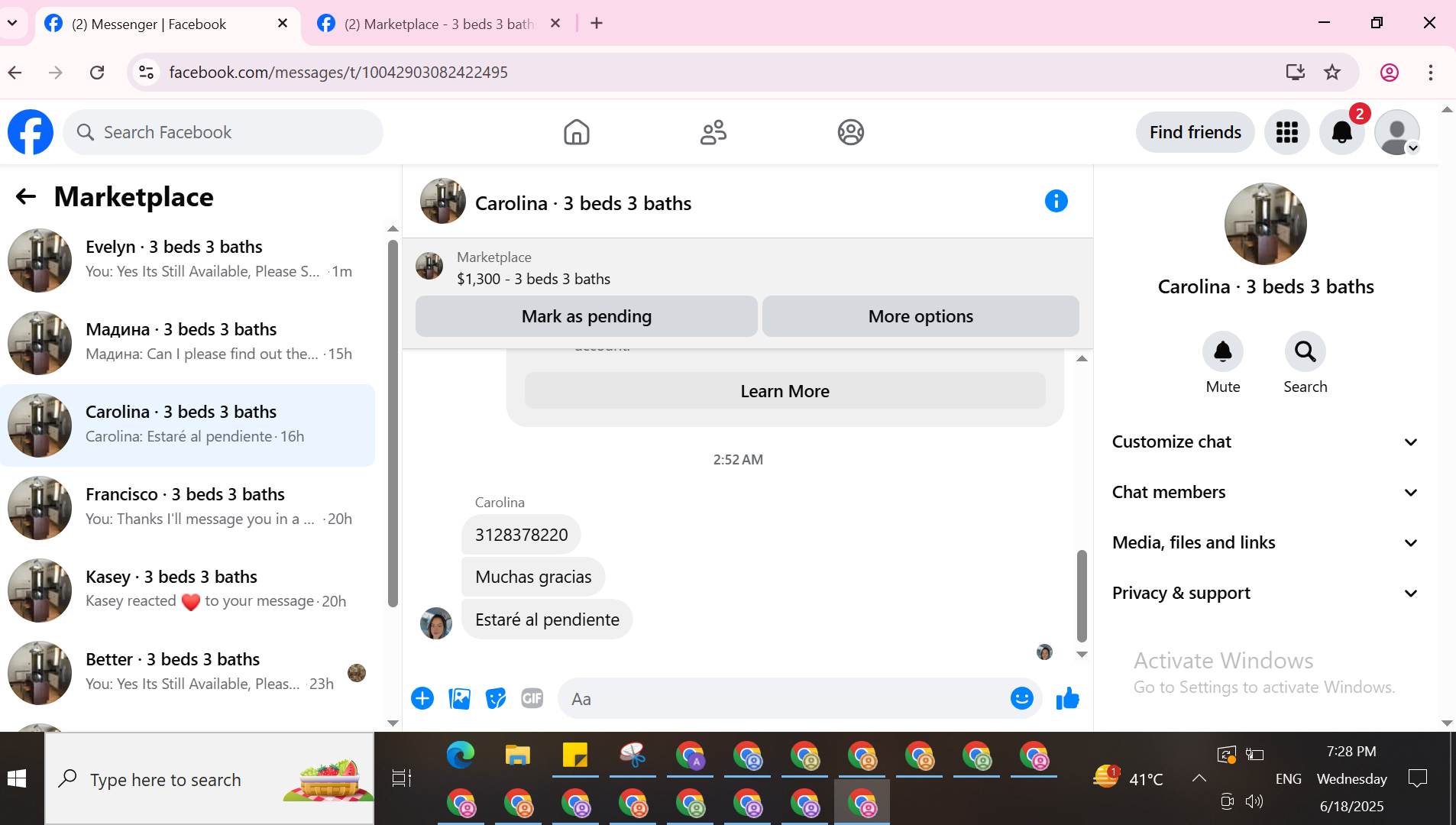
Task: Click the More options button
Action: [x=921, y=316]
